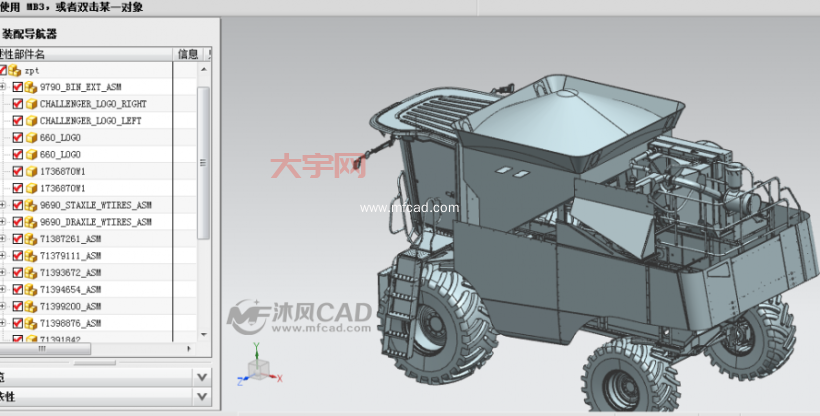Uncheck the 71393672_ASM checkbox
This screenshot has height=416, width=820.
17,273
